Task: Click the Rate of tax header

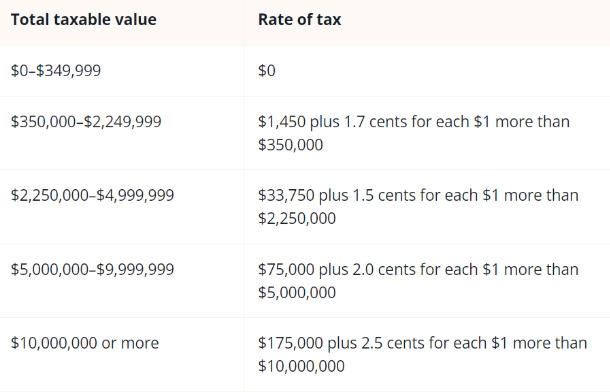Action: pyautogui.click(x=300, y=19)
